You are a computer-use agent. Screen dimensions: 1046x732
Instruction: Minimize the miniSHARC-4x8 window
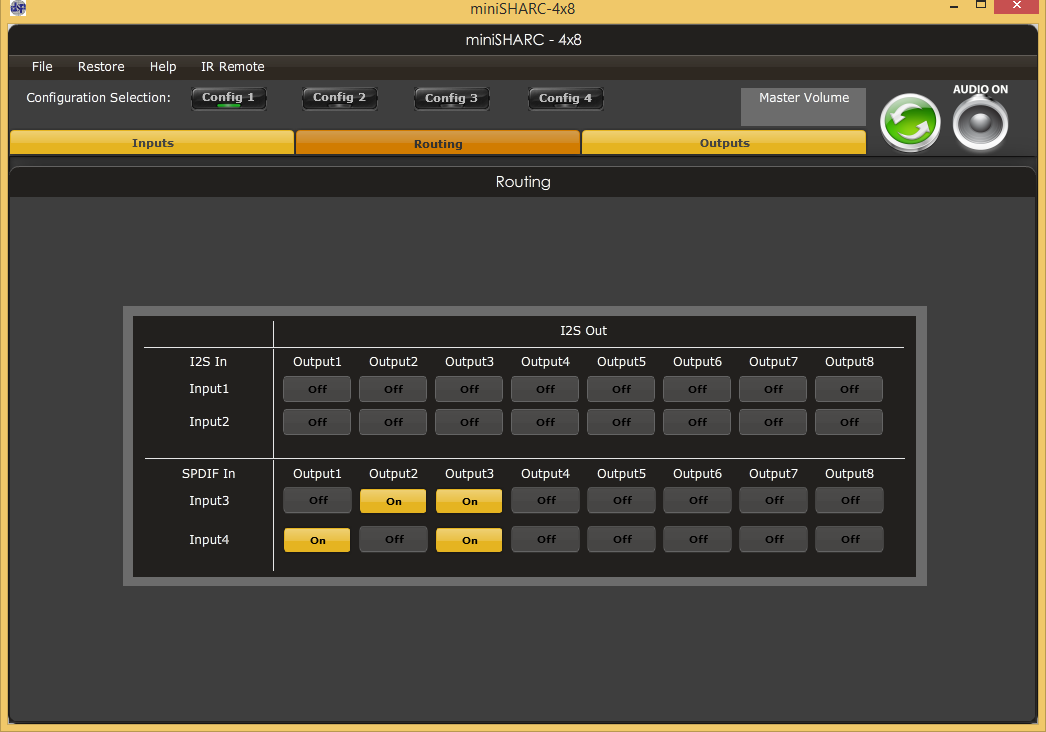coord(954,7)
